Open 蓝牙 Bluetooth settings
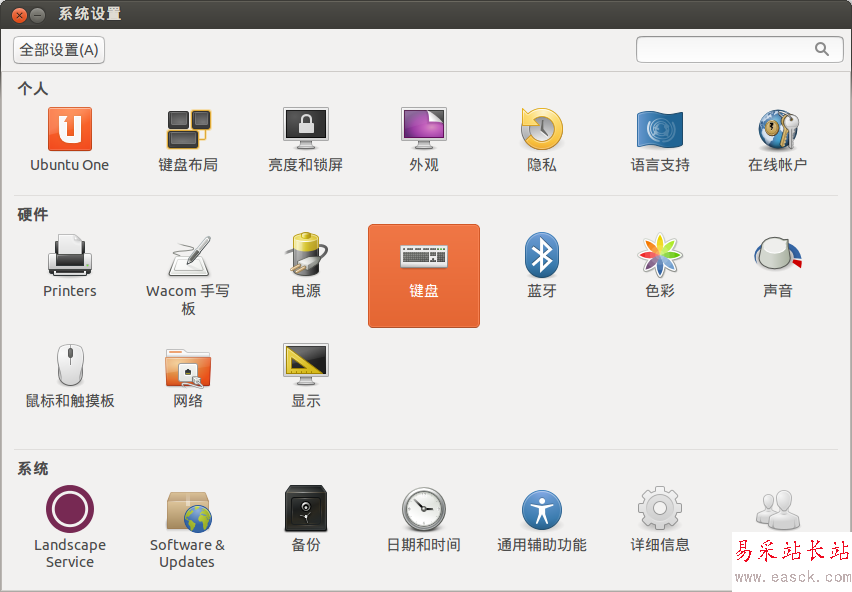Viewport: 852px width, 592px height. click(542, 266)
